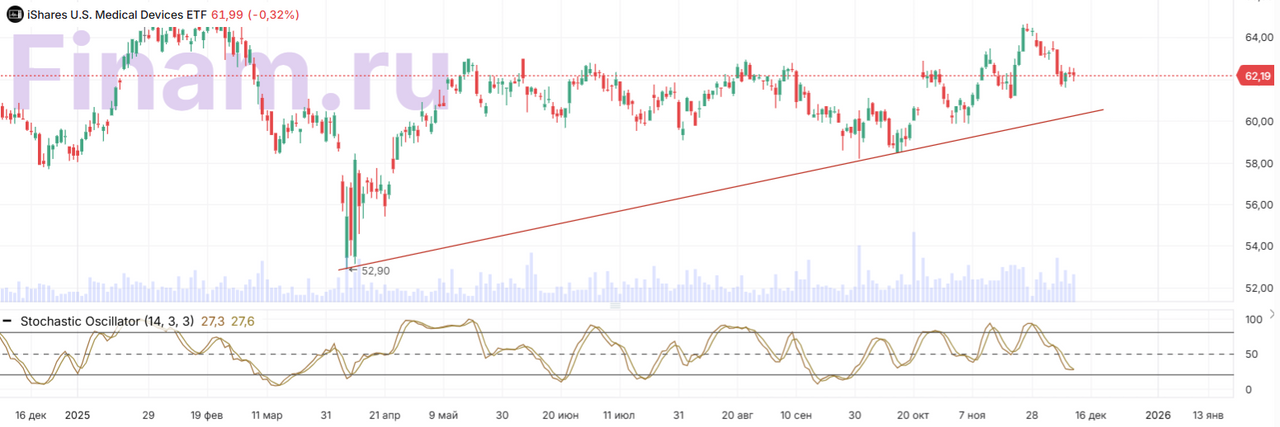1280x427 pixels.
Task: Click the 64,00 price axis label
Action: [1257, 38]
